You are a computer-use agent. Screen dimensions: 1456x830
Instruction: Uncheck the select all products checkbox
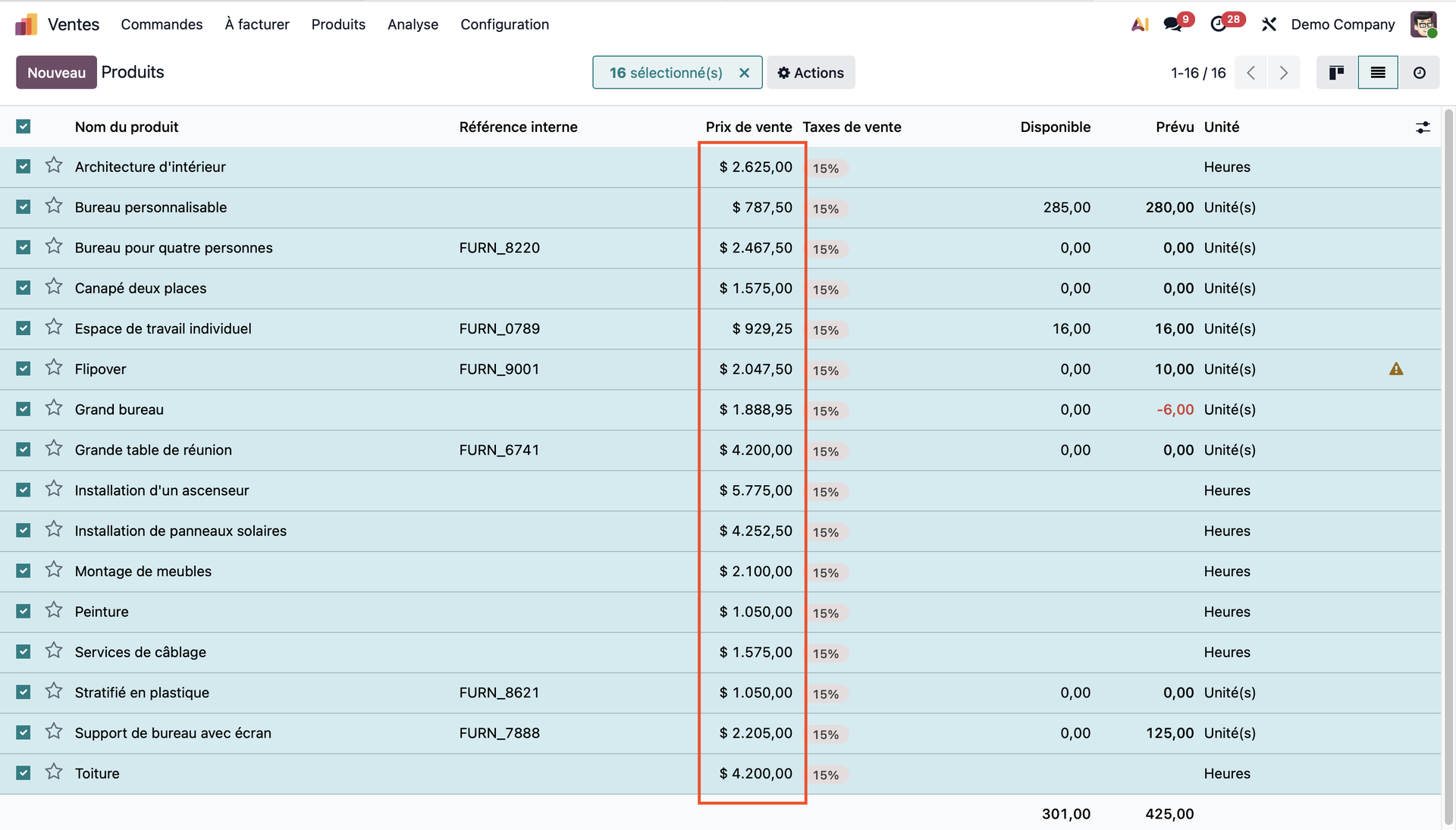click(x=24, y=127)
